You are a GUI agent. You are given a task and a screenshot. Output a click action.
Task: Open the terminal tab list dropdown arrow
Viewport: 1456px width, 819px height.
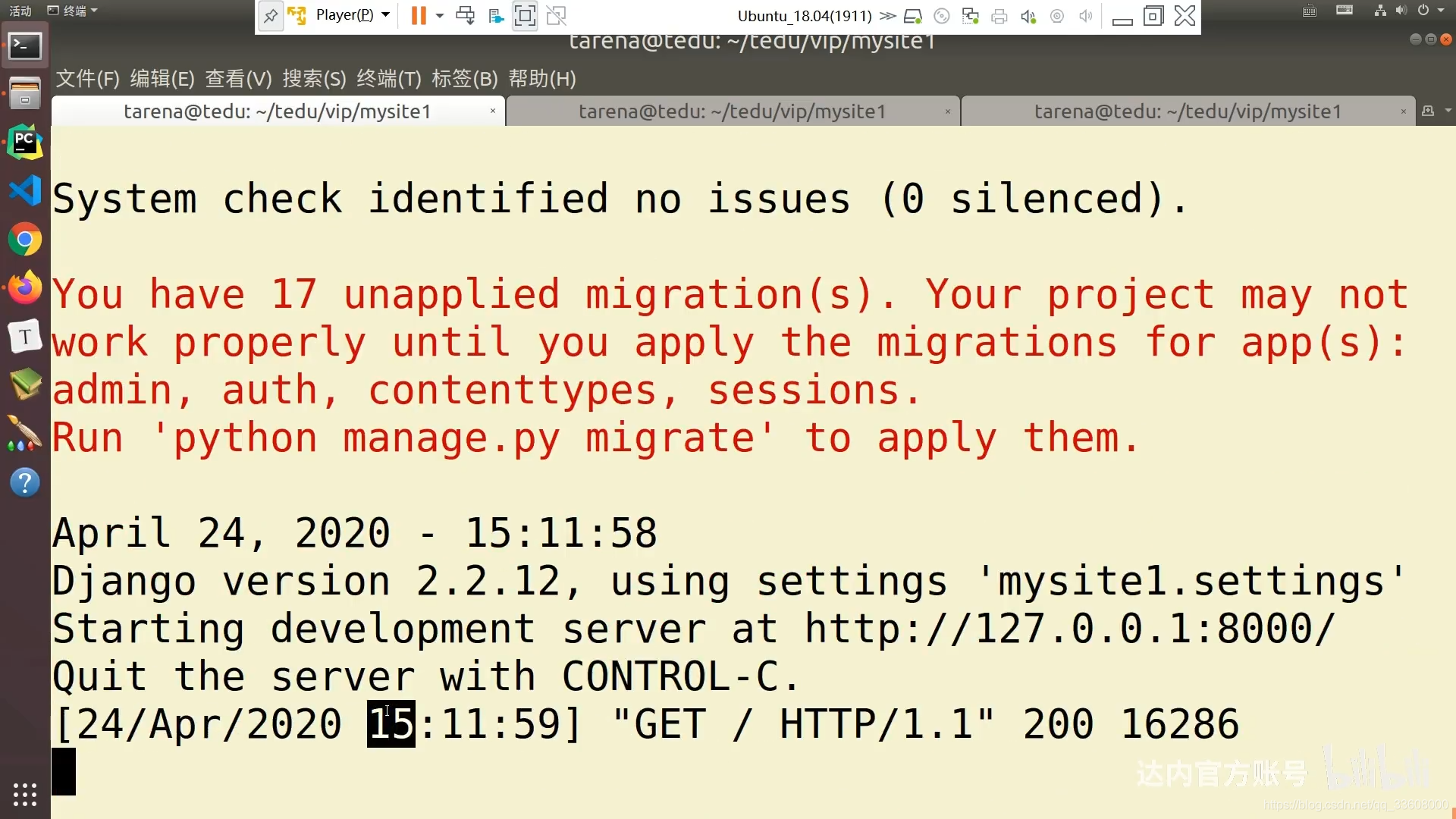(x=1448, y=111)
